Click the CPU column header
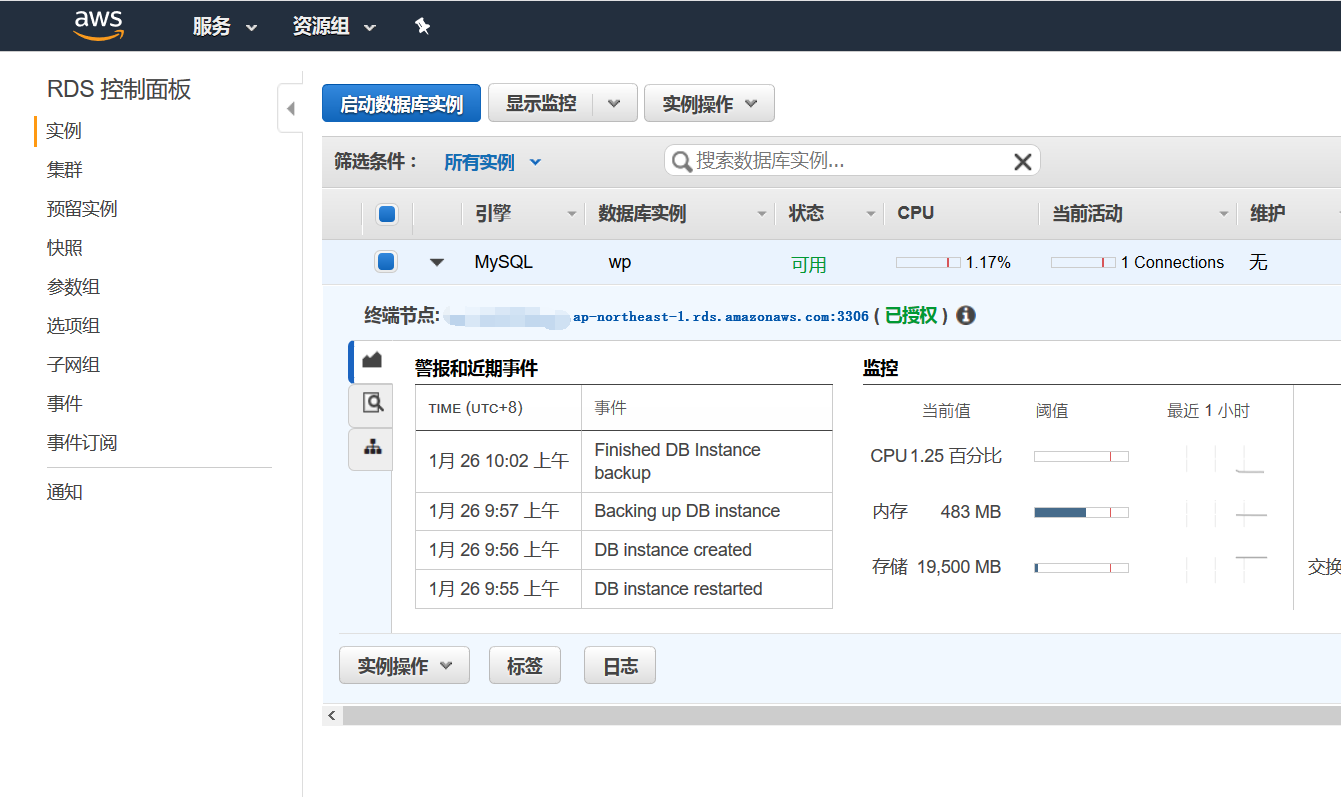This screenshot has width=1341, height=797. pos(915,213)
